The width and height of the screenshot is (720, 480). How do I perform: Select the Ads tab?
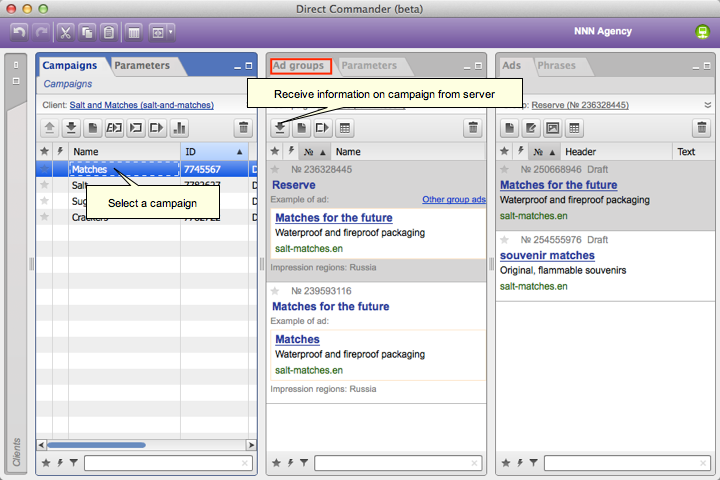click(x=511, y=65)
